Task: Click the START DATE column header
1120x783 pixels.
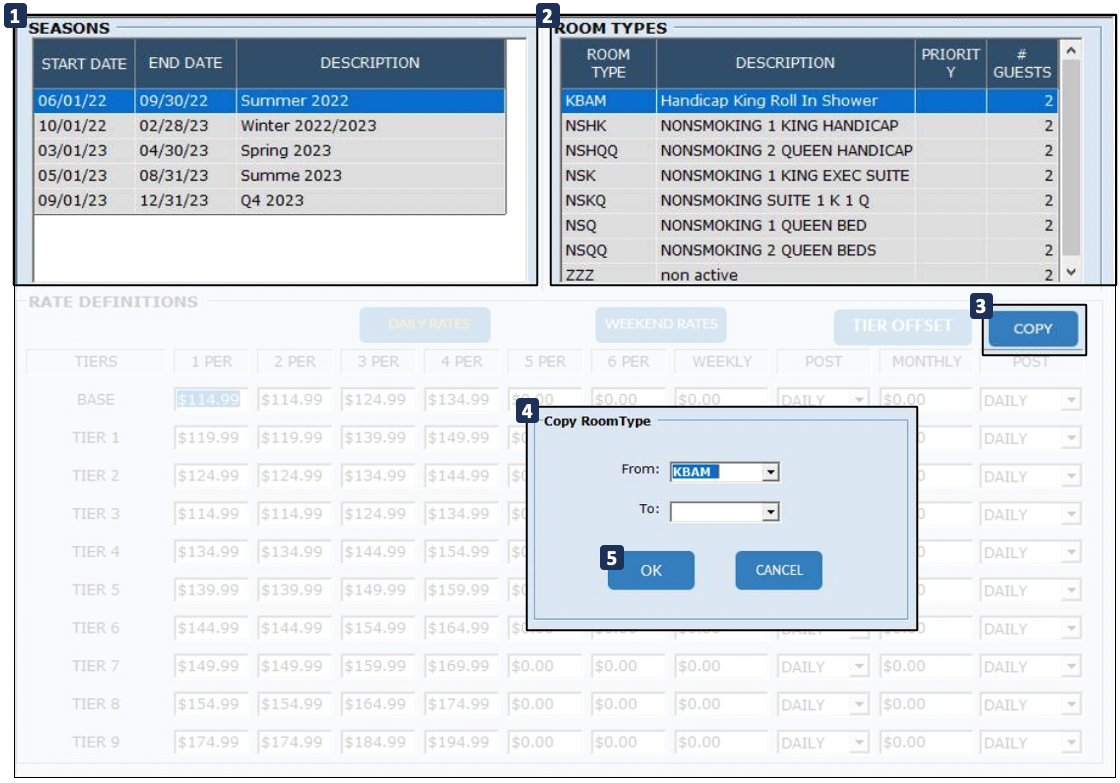Action: point(84,64)
